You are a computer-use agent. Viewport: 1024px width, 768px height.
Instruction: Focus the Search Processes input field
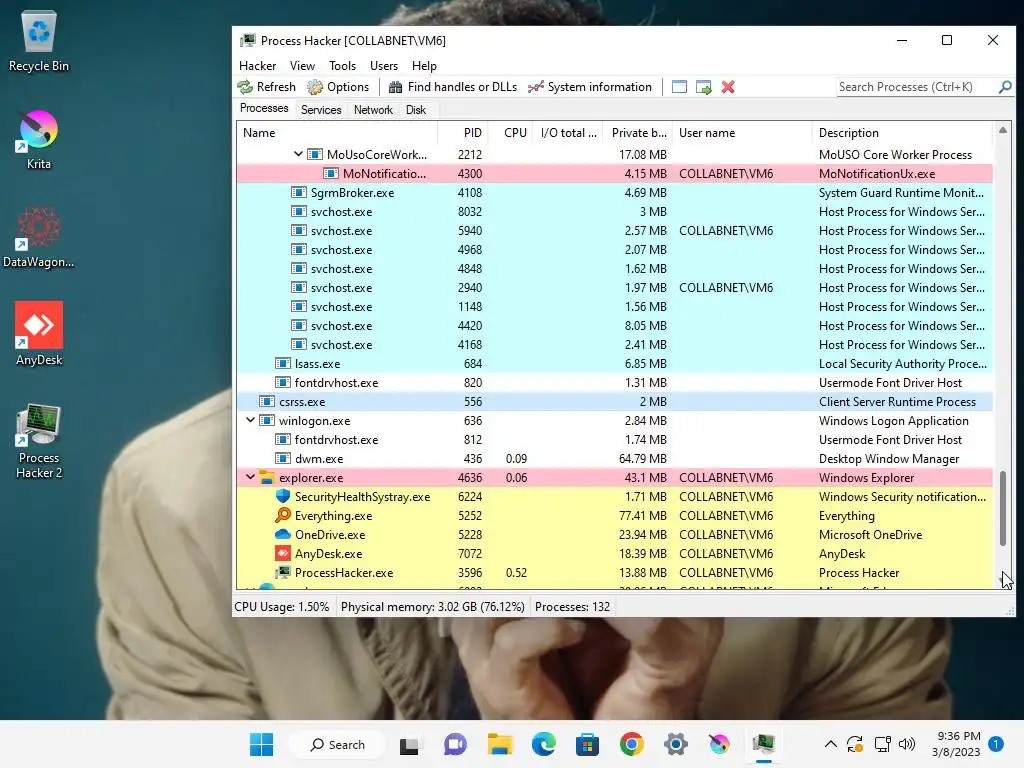tap(917, 87)
